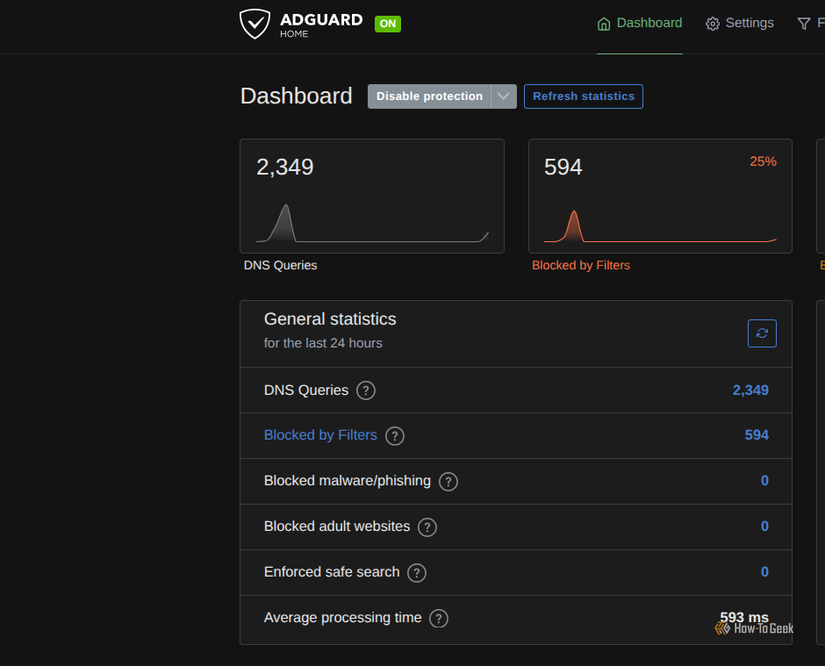The image size is (825, 666).
Task: Open the Dashboard tab
Action: click(640, 23)
